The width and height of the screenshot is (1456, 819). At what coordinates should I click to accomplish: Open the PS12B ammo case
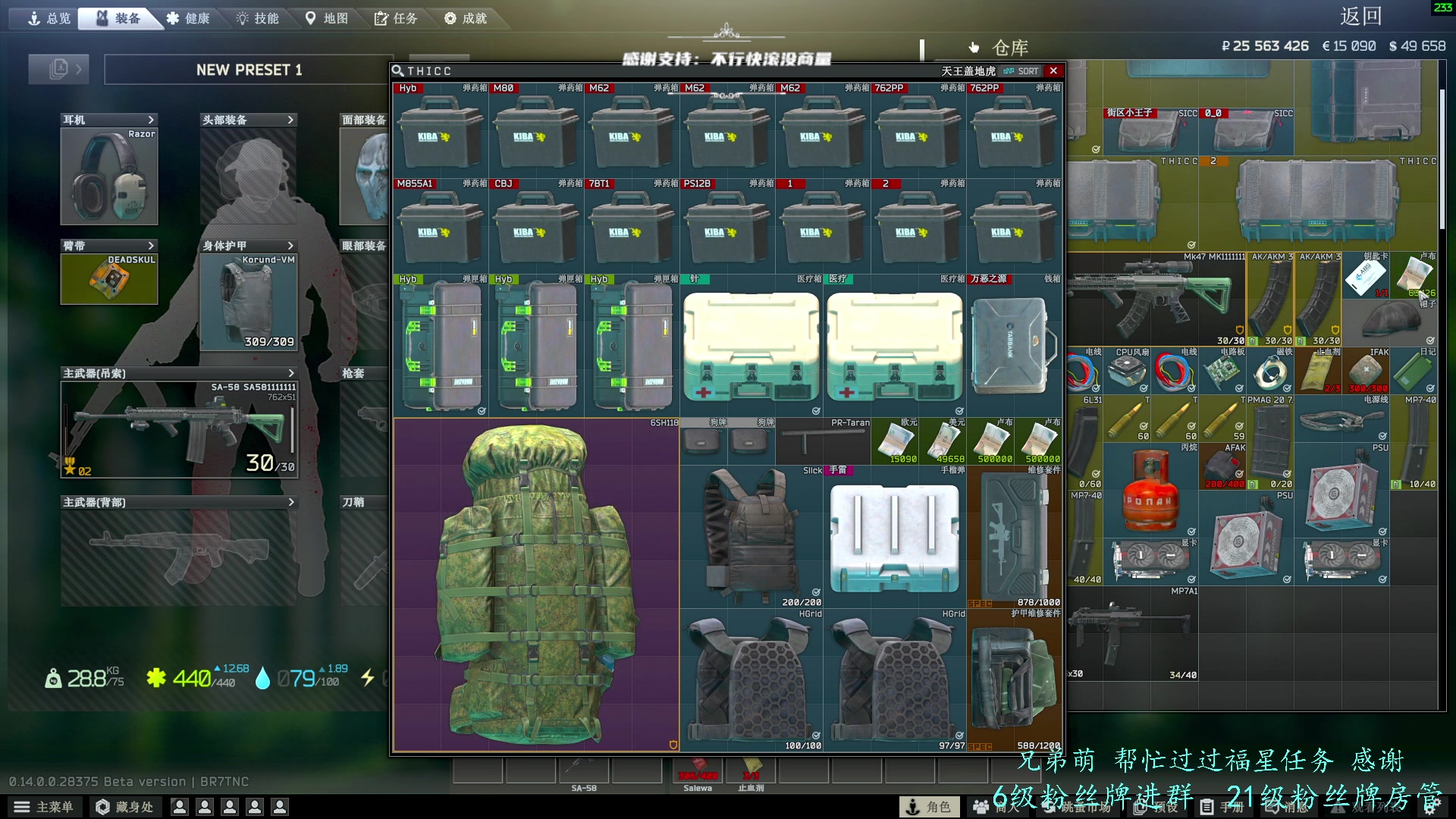click(727, 225)
